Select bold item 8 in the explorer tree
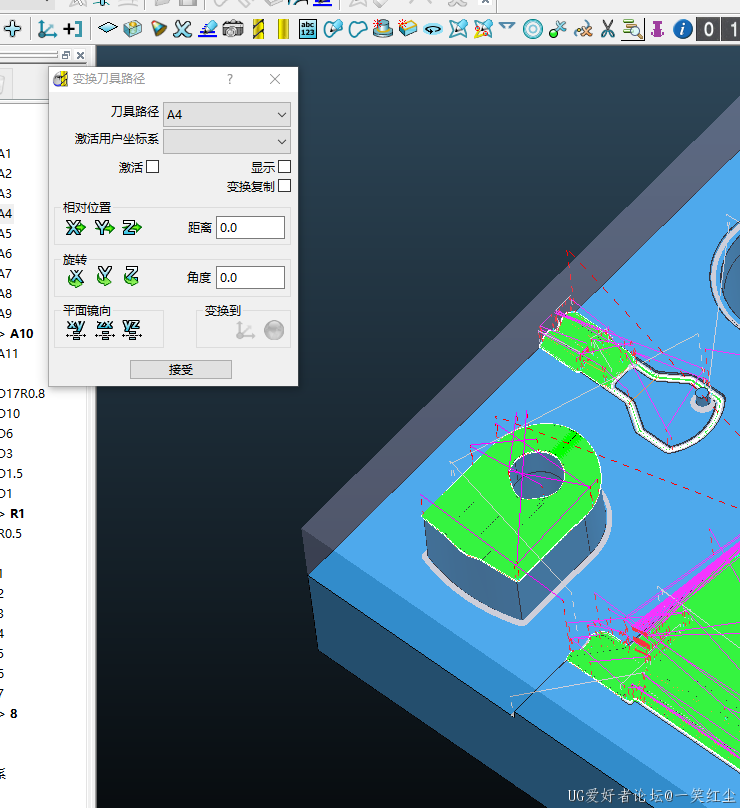Screen dimensions: 740x808 13,714
